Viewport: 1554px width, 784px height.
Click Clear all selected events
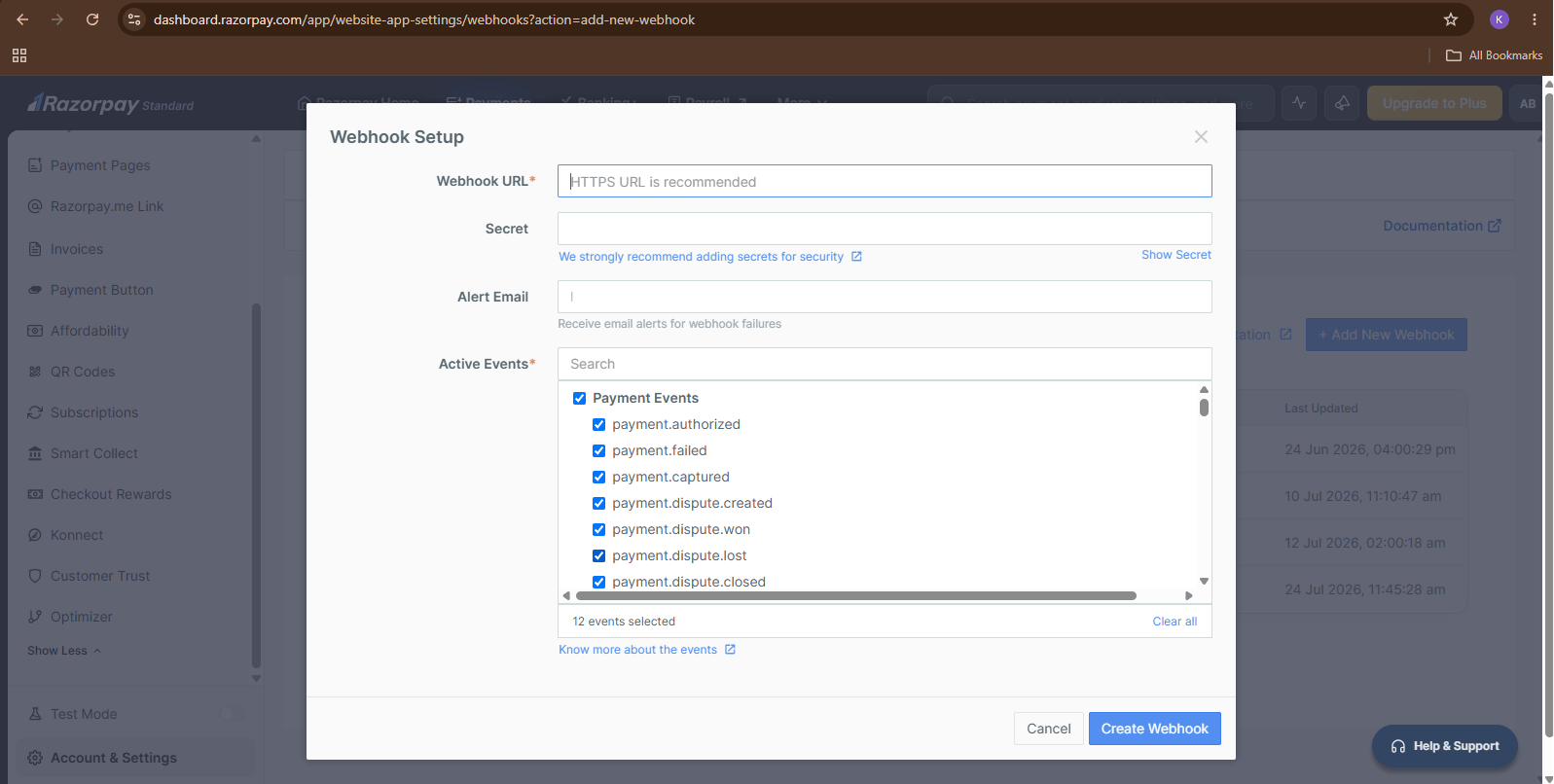click(x=1175, y=622)
